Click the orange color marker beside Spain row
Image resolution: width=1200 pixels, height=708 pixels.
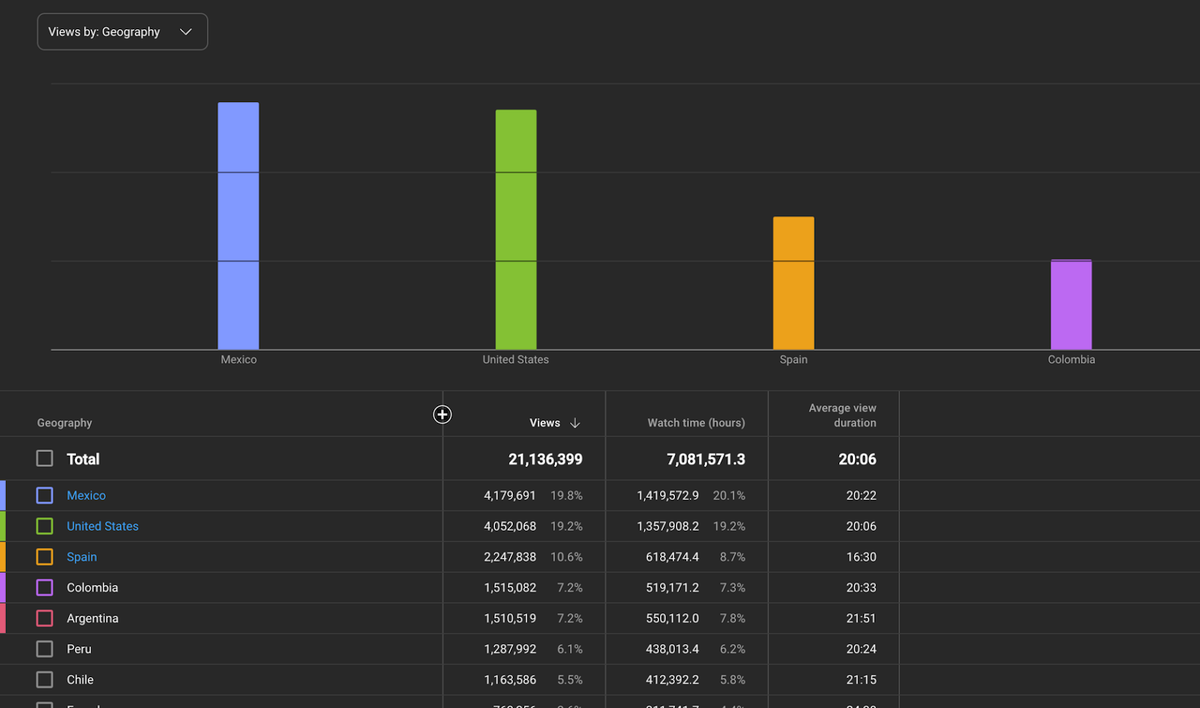pyautogui.click(x=3, y=557)
